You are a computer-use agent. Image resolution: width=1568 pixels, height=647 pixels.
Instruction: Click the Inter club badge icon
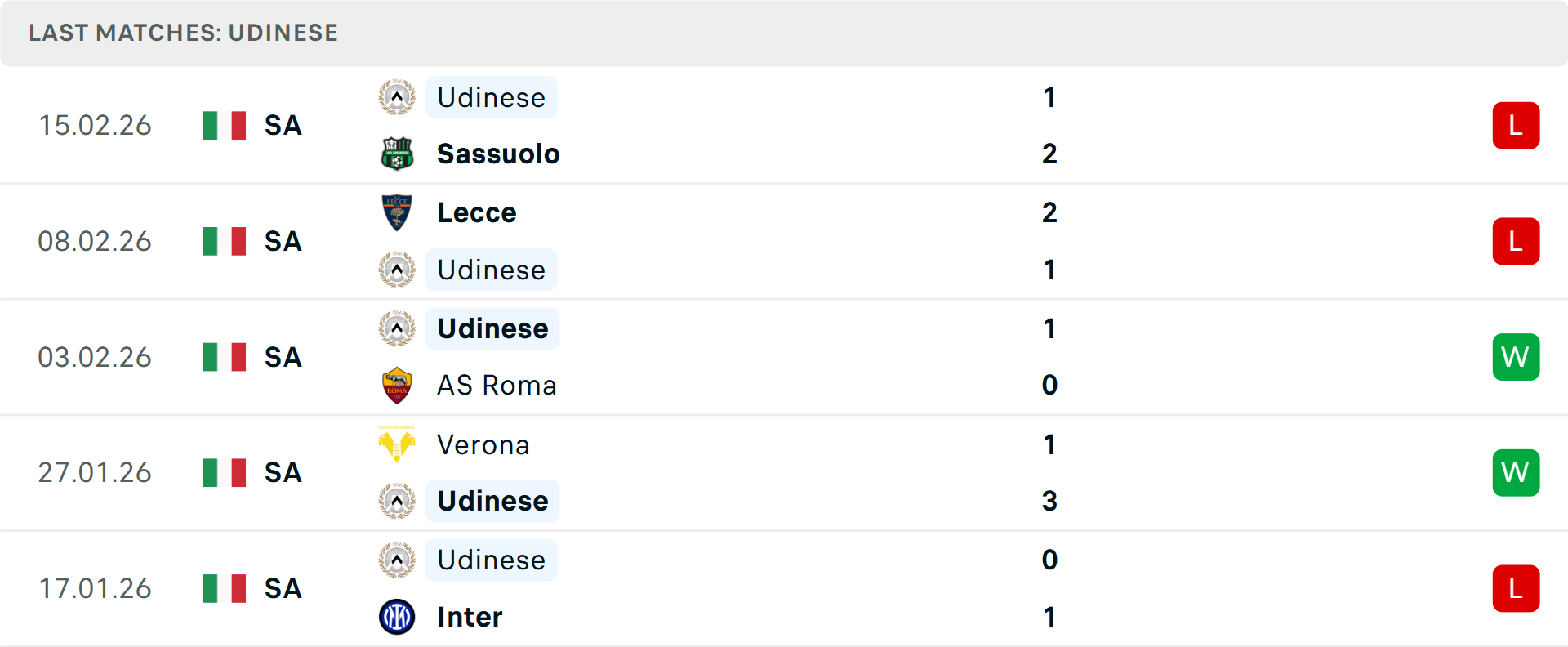(397, 617)
